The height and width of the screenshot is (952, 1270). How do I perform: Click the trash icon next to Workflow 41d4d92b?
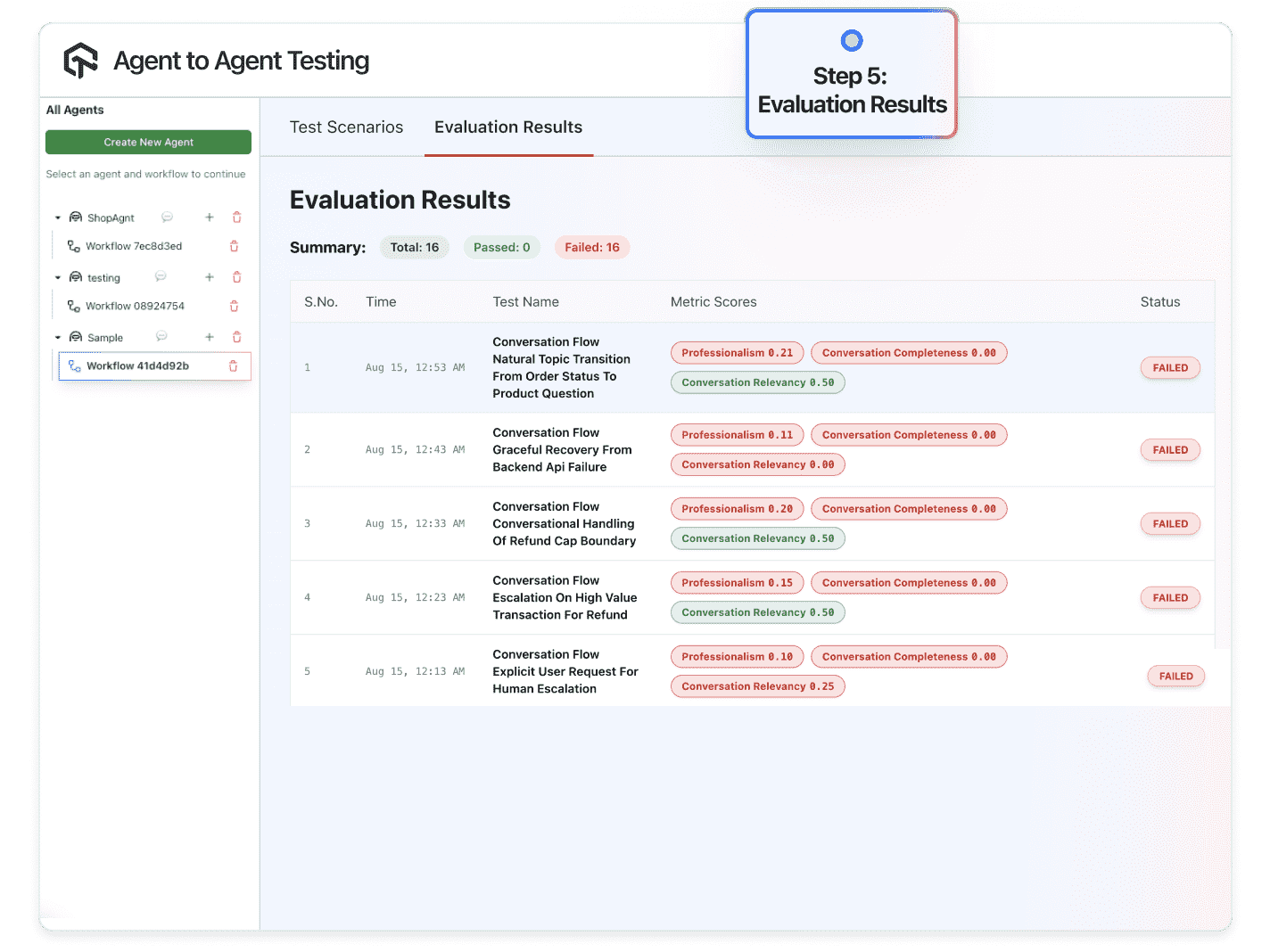tap(234, 365)
